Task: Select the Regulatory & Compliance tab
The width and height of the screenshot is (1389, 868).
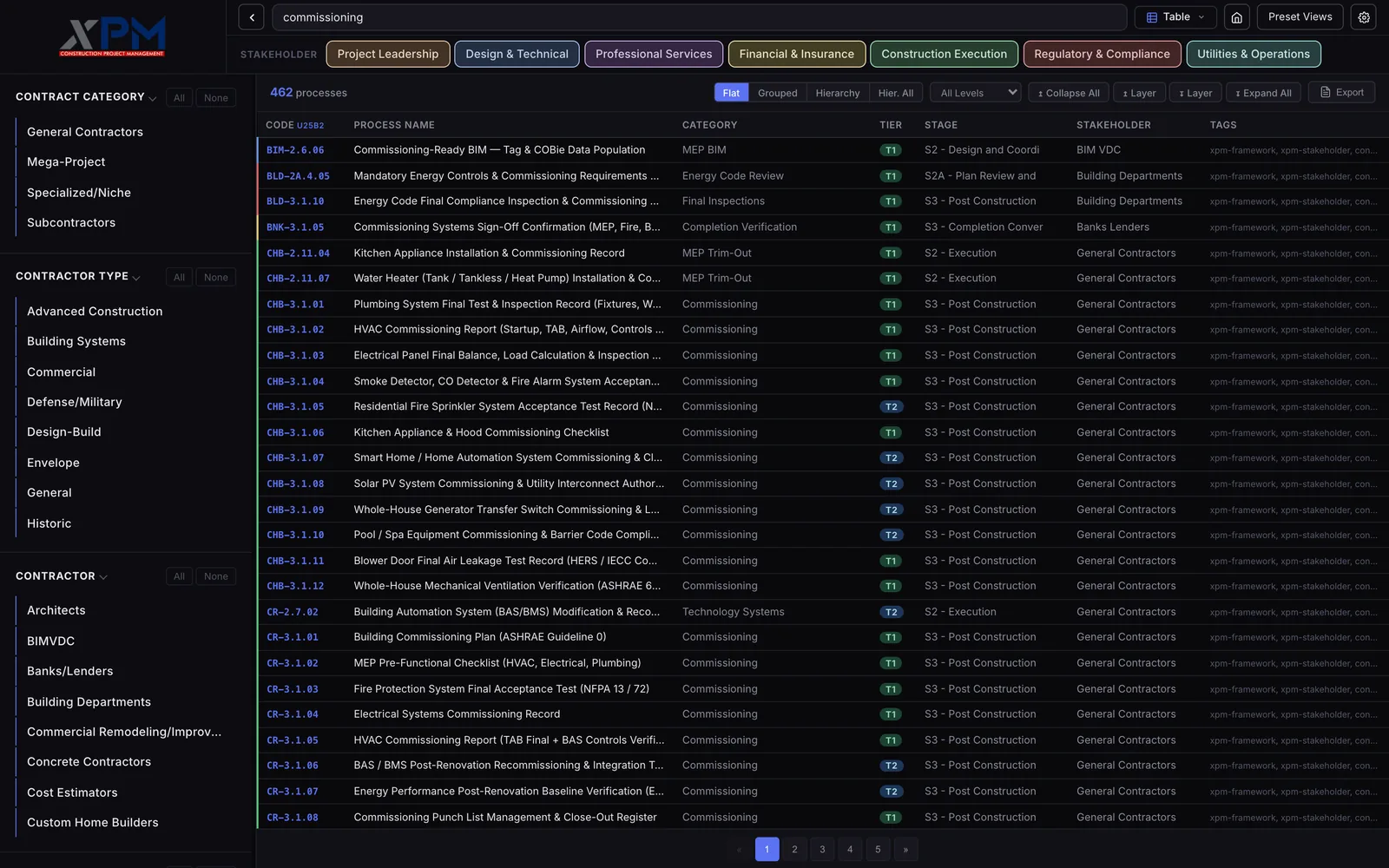Action: [x=1102, y=54]
